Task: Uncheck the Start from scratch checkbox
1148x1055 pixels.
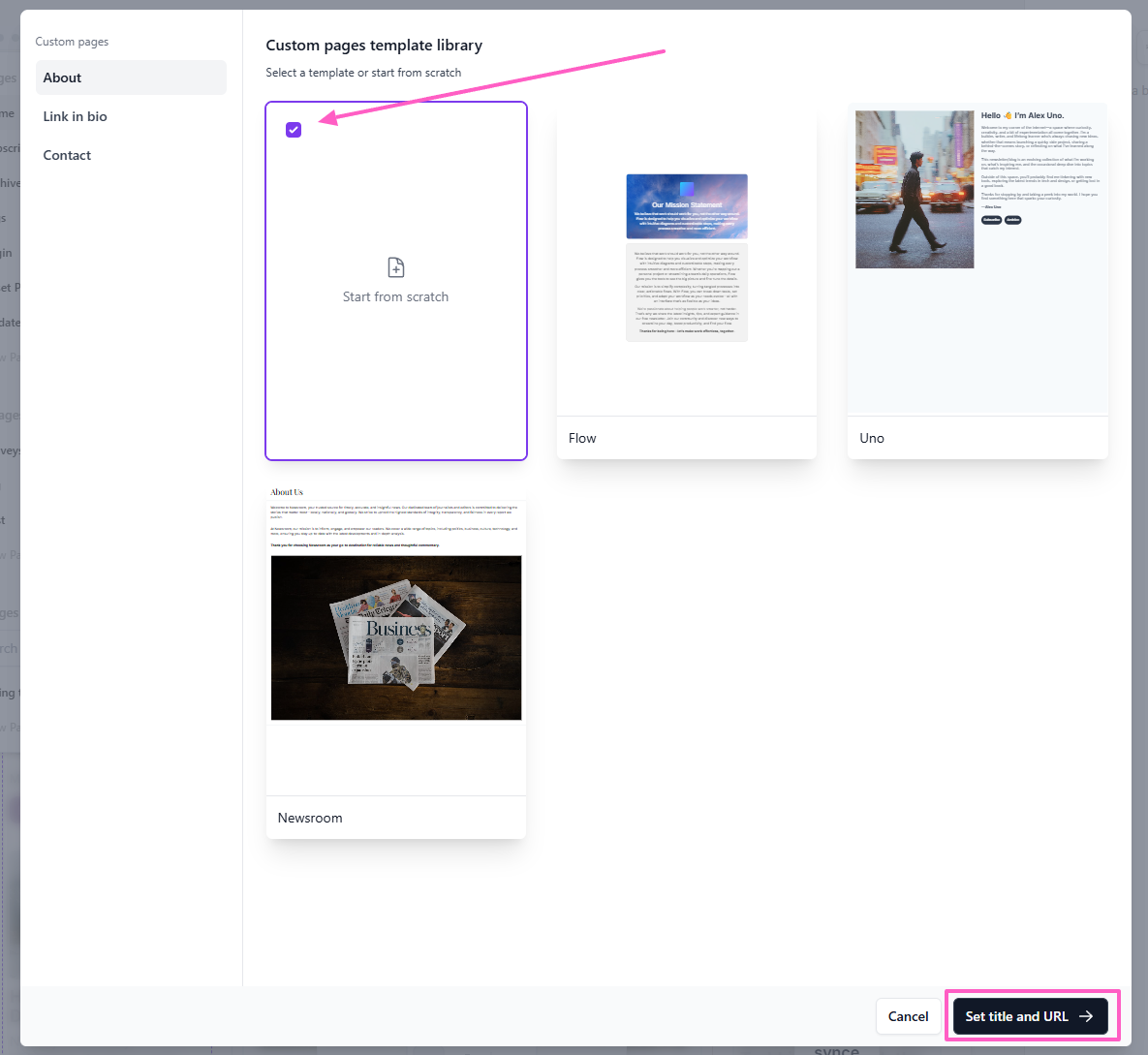Action: (x=294, y=130)
